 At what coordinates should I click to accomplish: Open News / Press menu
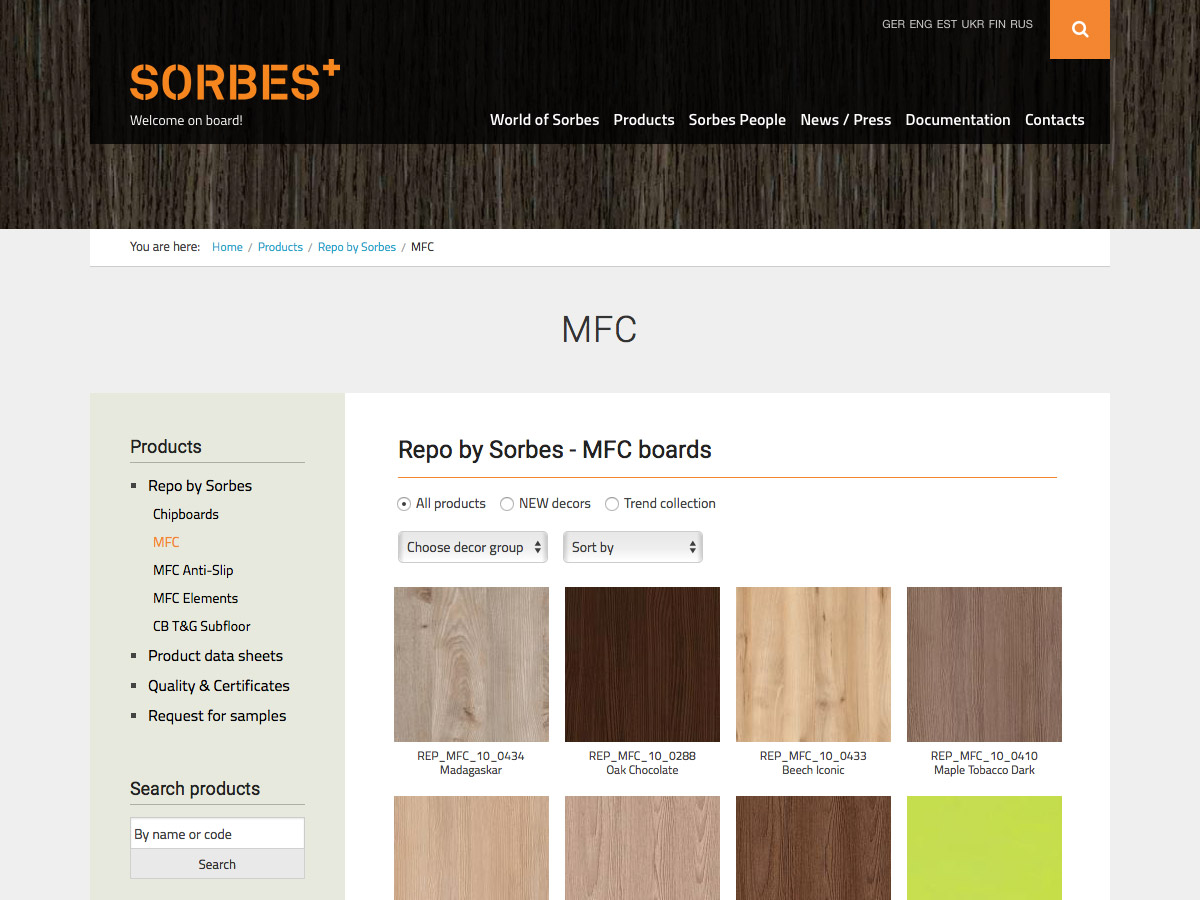click(x=846, y=120)
